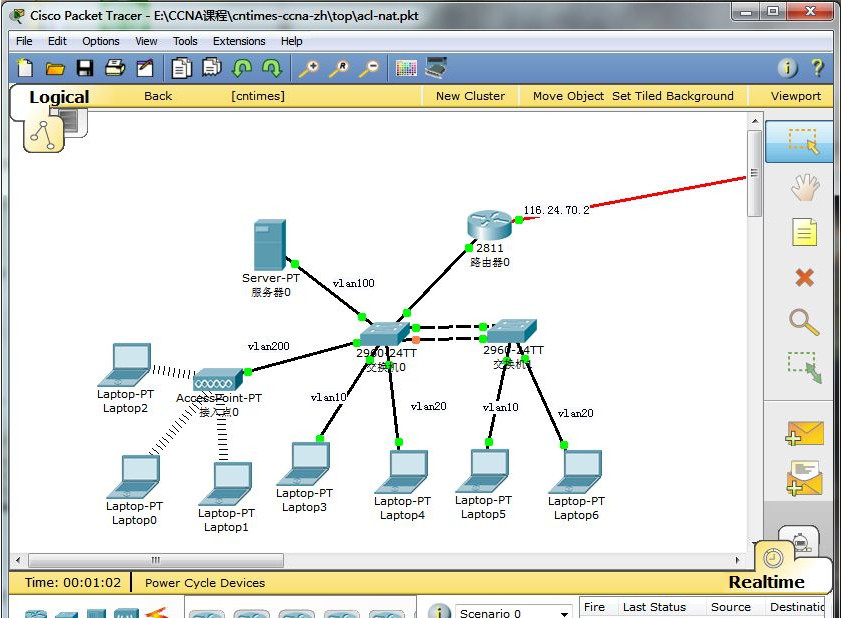Open a file with the folder icon

point(55,69)
